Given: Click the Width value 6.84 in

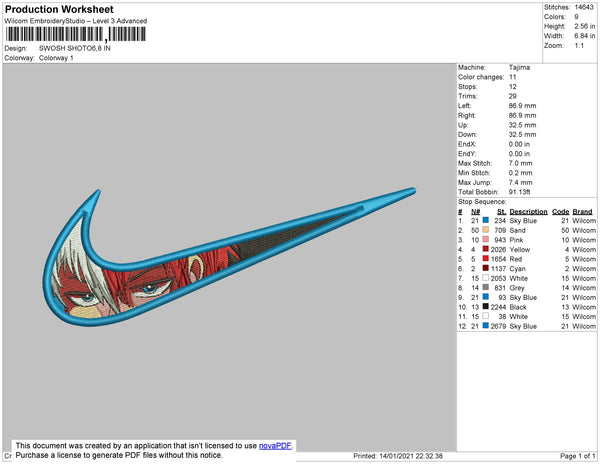Looking at the screenshot, I should (x=584, y=36).
